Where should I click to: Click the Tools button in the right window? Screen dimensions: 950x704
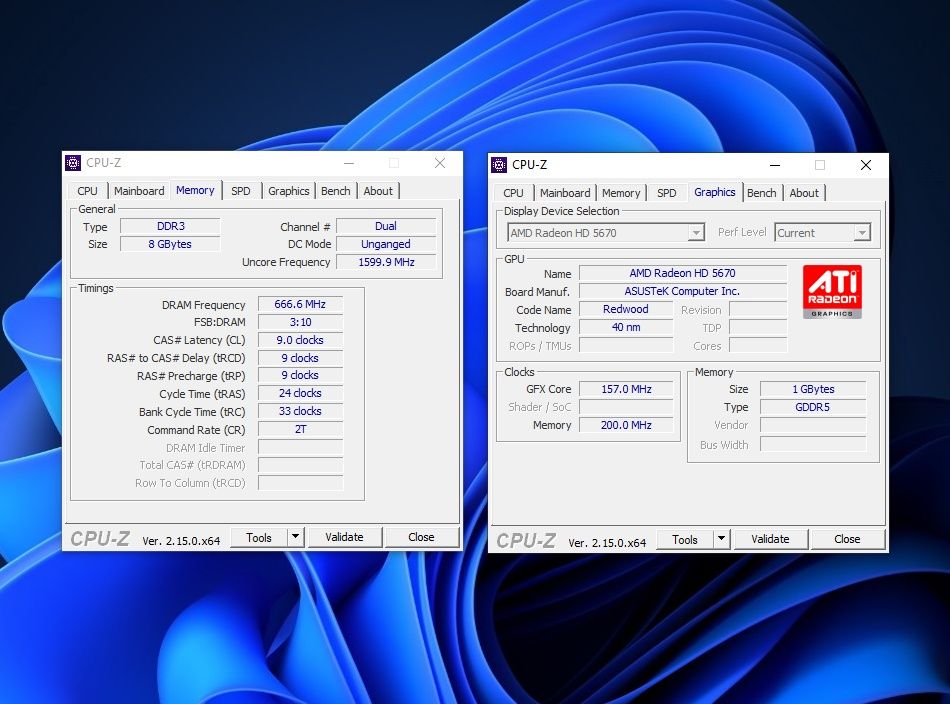click(685, 539)
